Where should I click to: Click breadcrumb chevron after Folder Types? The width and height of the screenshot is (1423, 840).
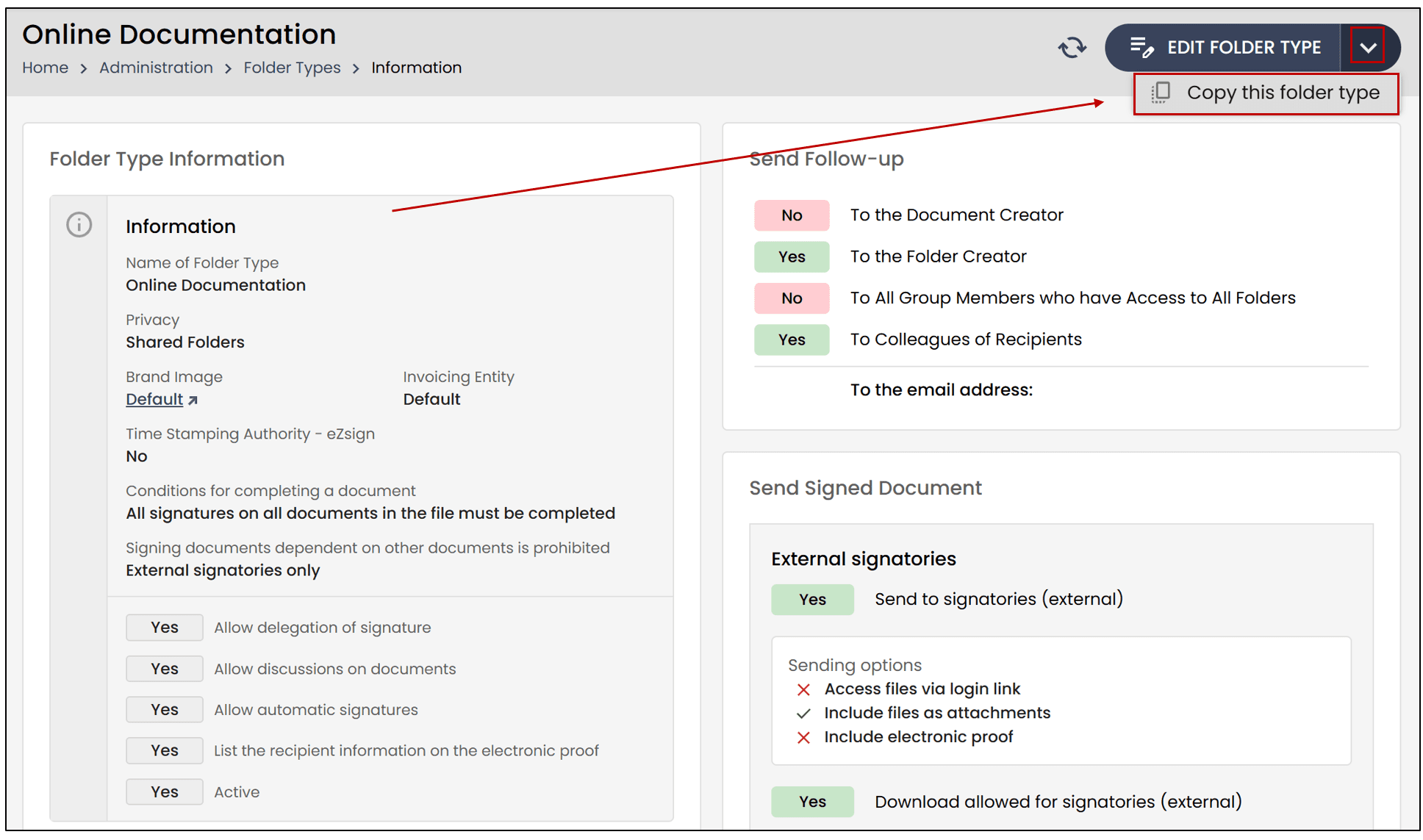tap(356, 68)
